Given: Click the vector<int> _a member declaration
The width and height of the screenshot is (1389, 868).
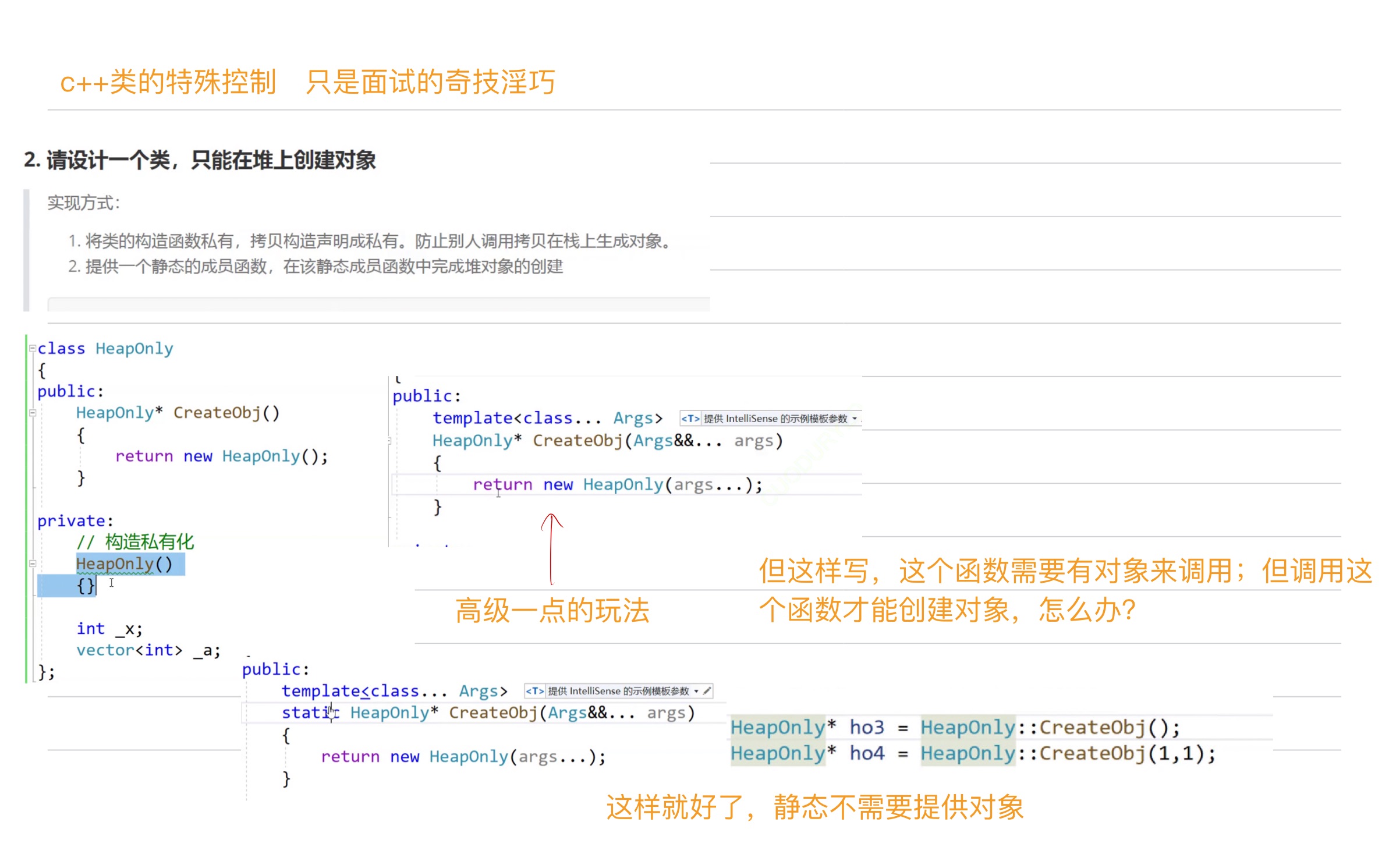Looking at the screenshot, I should tap(148, 650).
